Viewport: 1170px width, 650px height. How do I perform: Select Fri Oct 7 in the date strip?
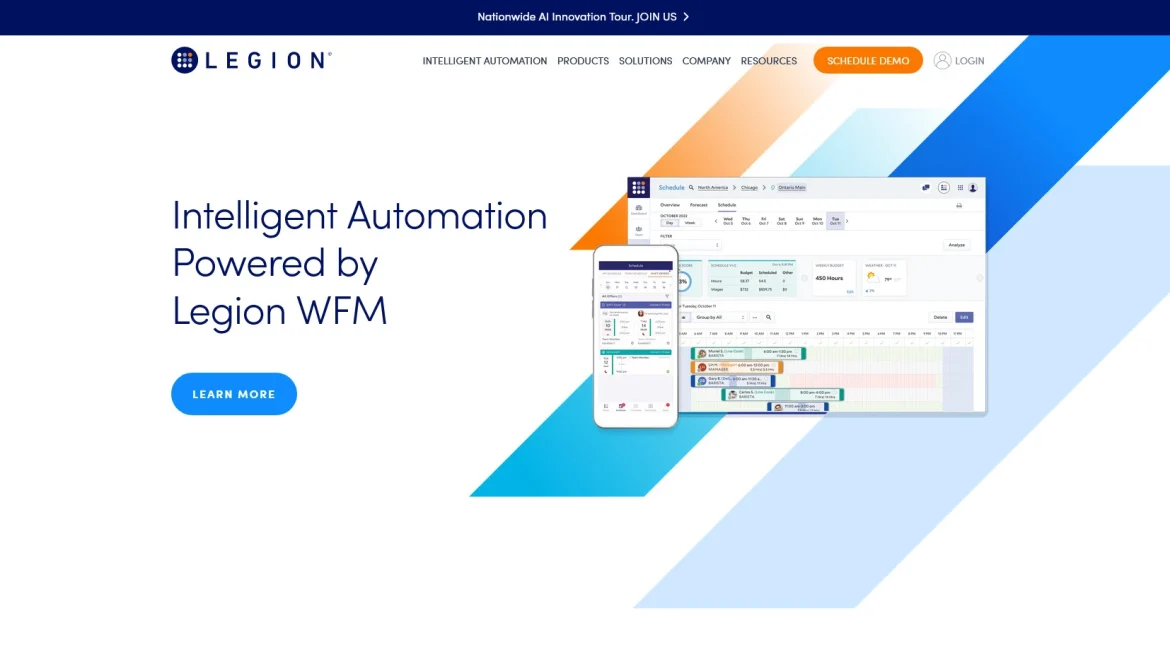click(x=763, y=221)
